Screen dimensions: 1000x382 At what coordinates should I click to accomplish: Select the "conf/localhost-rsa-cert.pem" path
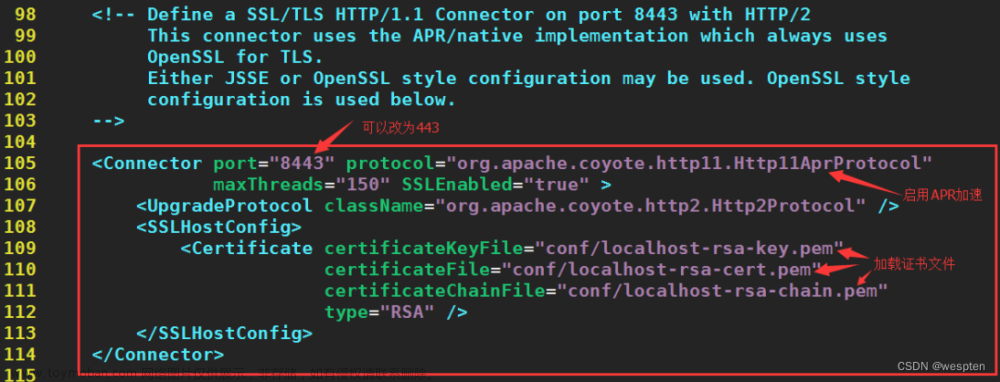pos(661,269)
